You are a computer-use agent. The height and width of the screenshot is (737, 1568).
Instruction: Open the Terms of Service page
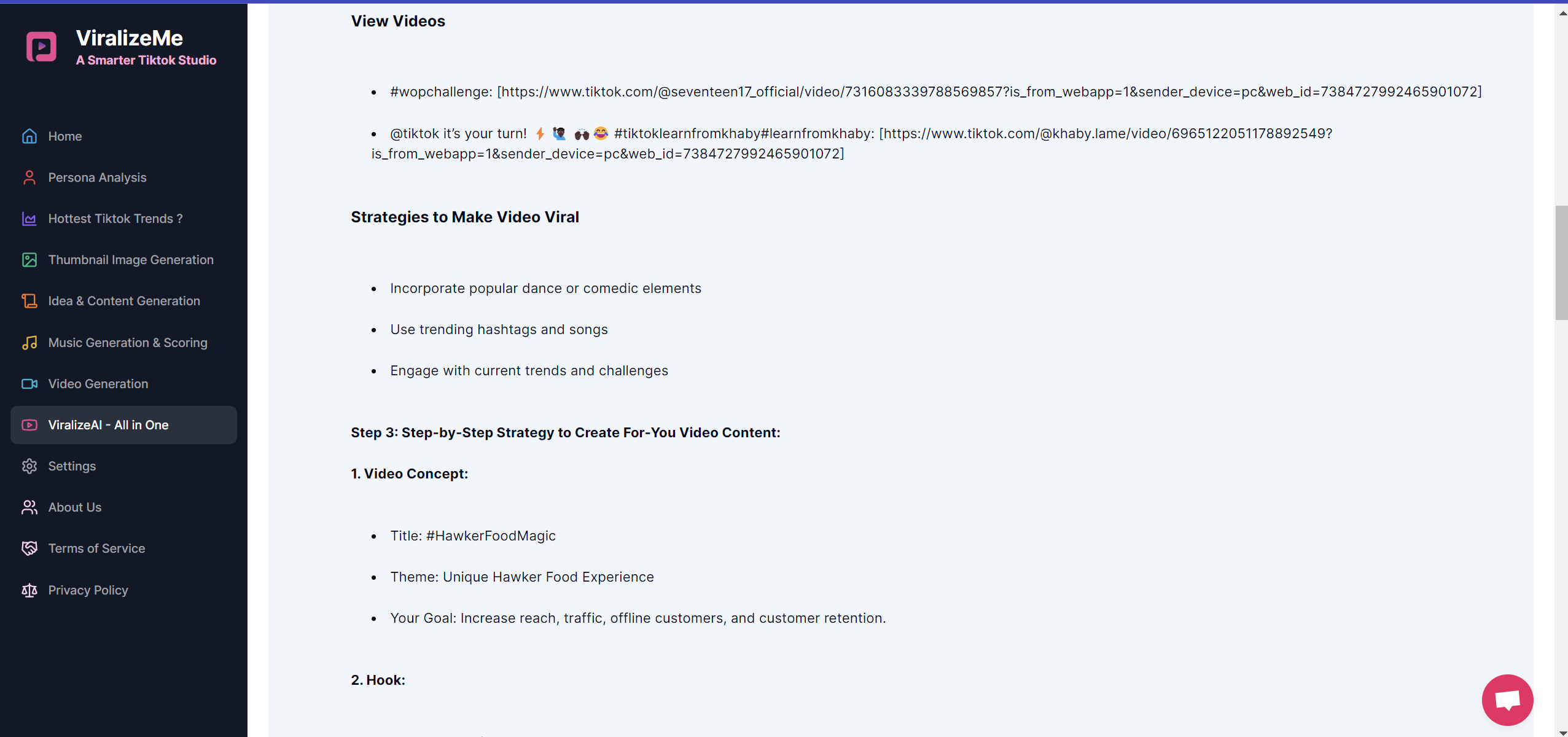coord(96,548)
